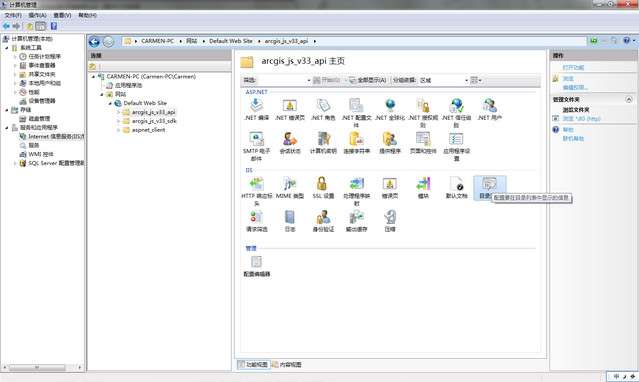The height and width of the screenshot is (382, 639).
Task: Select the 默认文档 icon
Action: [456, 188]
